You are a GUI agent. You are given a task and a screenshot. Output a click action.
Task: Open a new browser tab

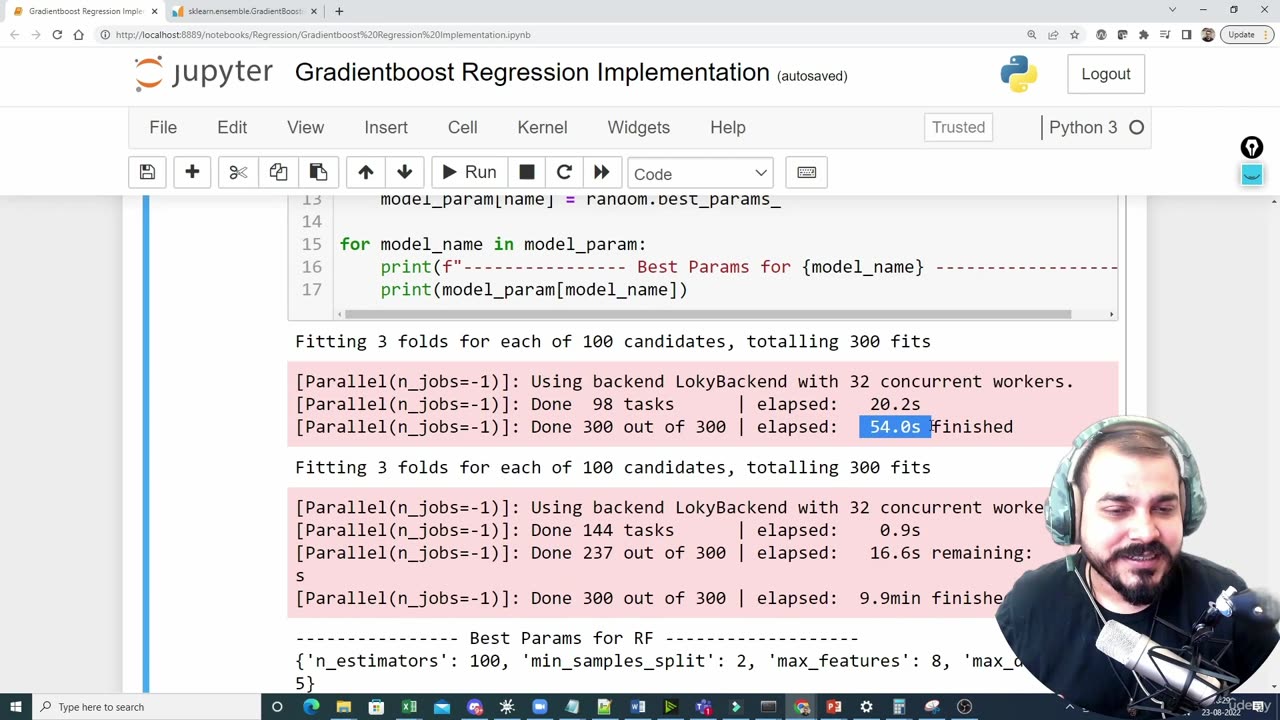pos(339,11)
